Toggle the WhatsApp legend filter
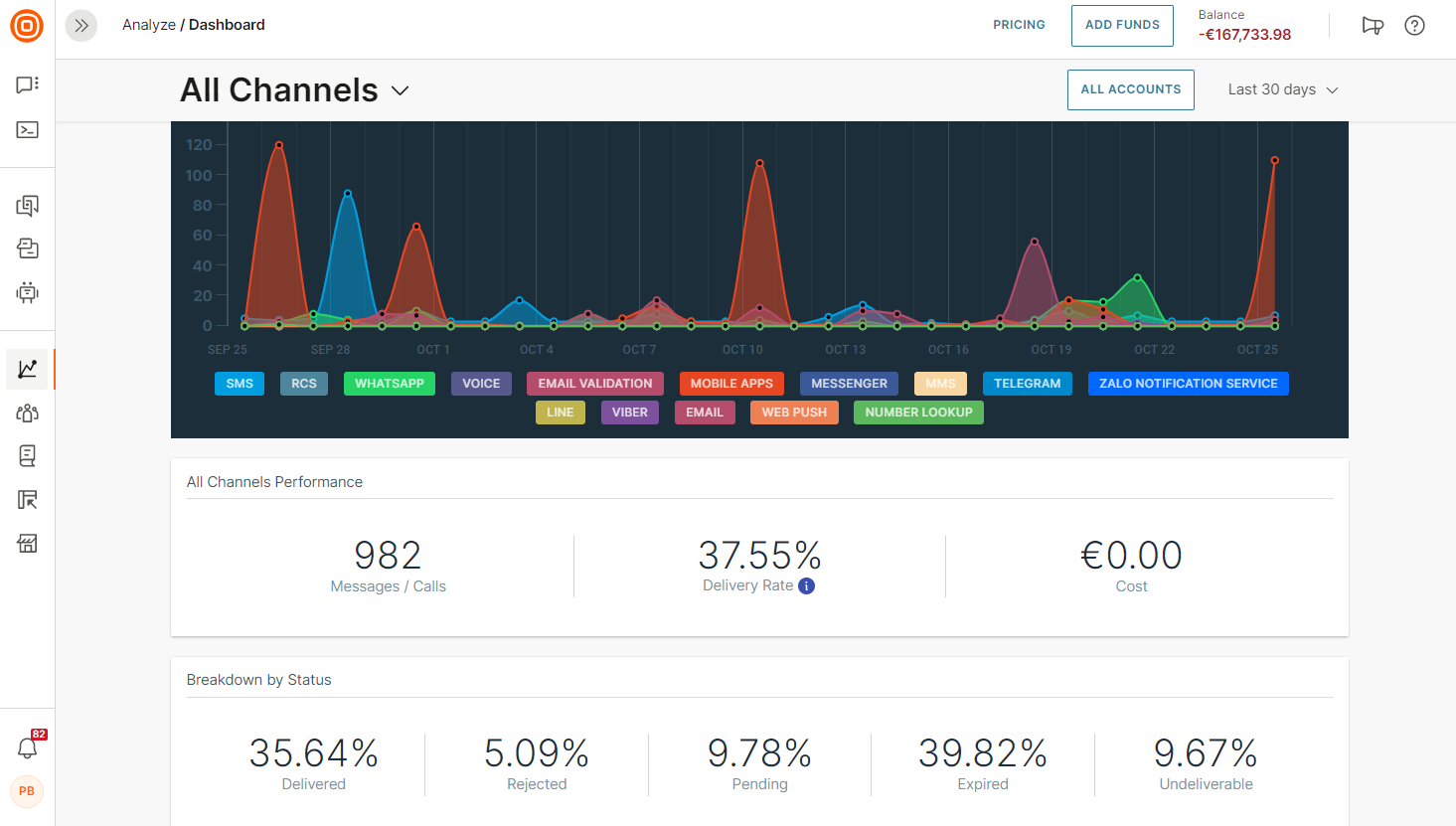The height and width of the screenshot is (826, 1456). tap(389, 384)
